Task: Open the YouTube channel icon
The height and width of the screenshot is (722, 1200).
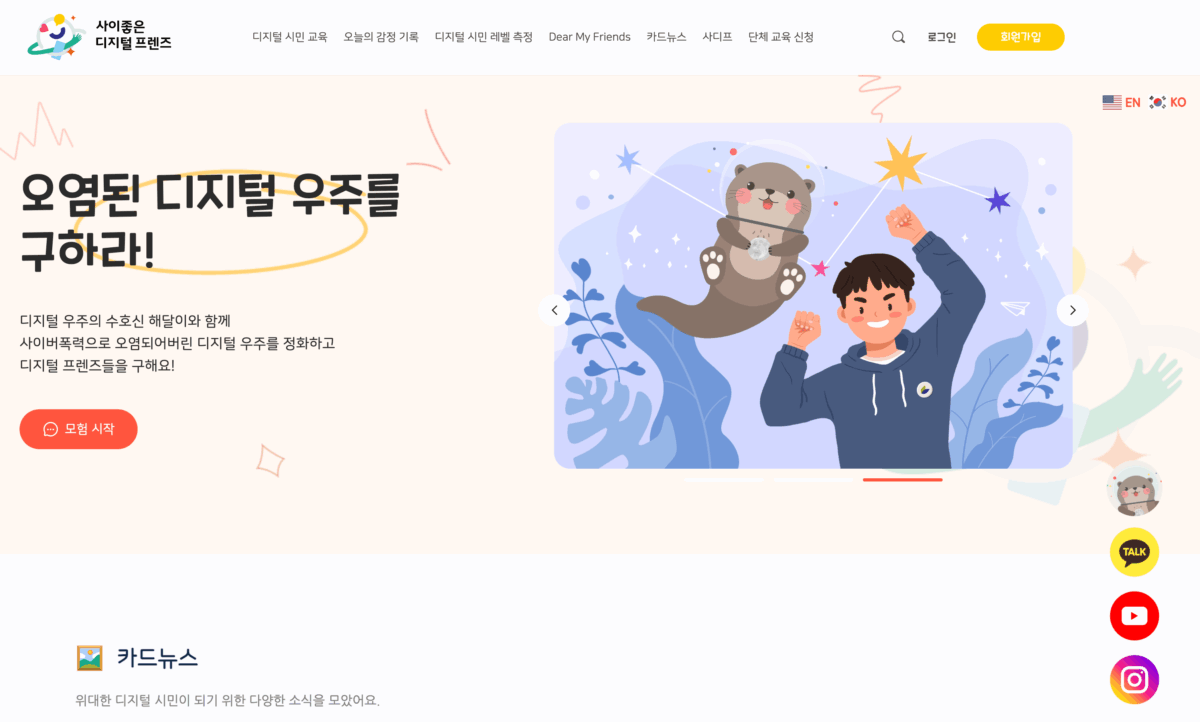Action: click(1134, 616)
